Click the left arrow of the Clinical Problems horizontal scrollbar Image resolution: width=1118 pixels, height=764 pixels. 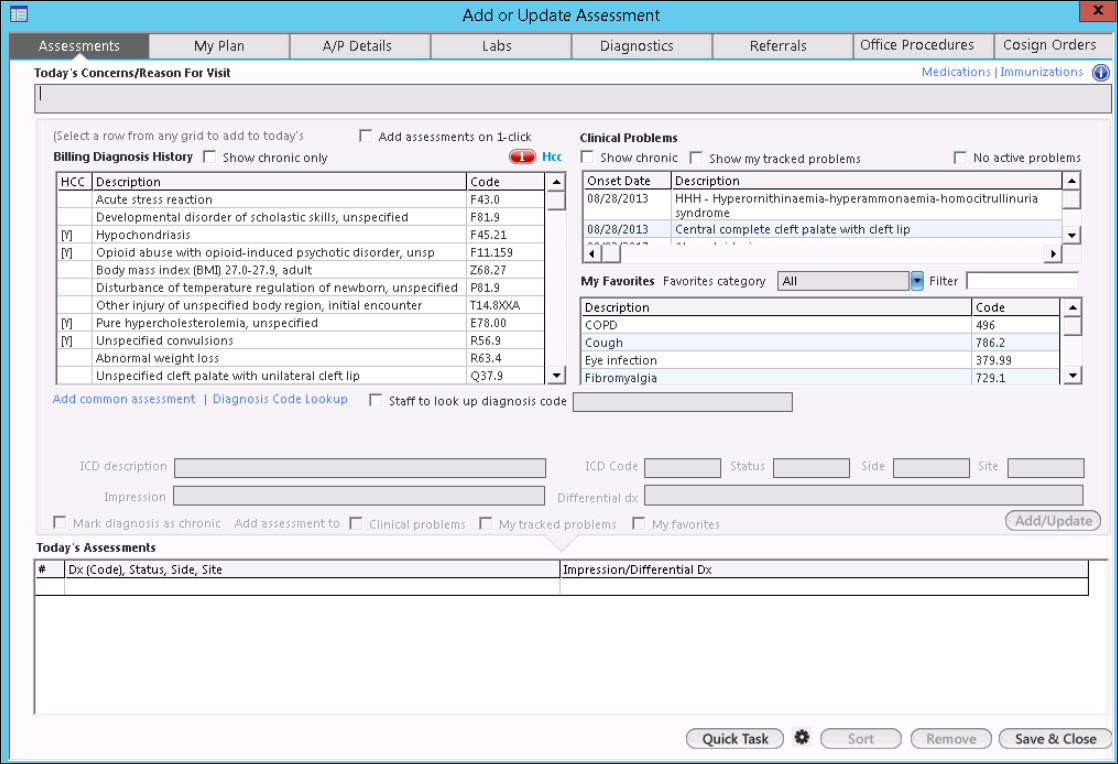(592, 254)
